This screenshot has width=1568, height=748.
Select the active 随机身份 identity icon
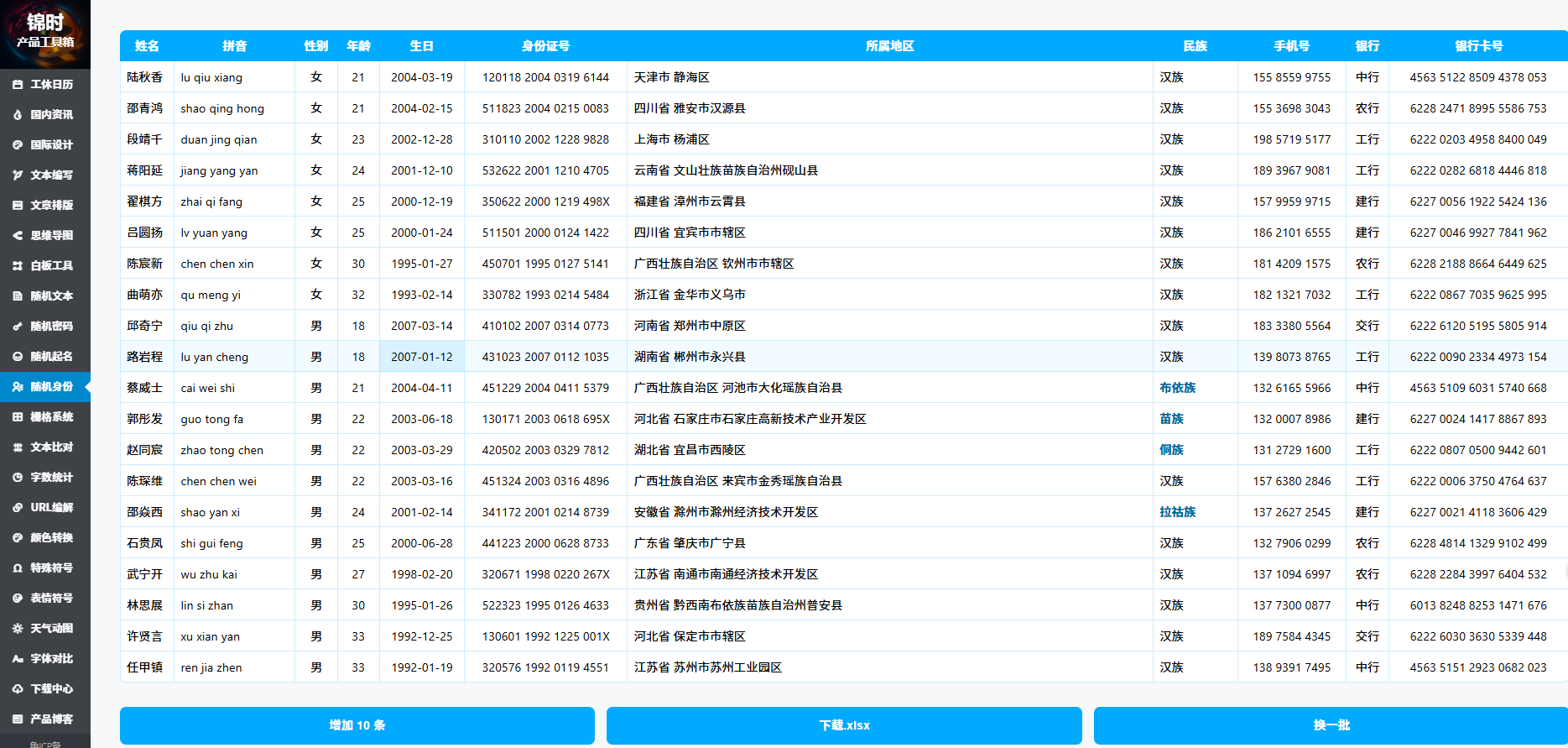click(x=18, y=387)
